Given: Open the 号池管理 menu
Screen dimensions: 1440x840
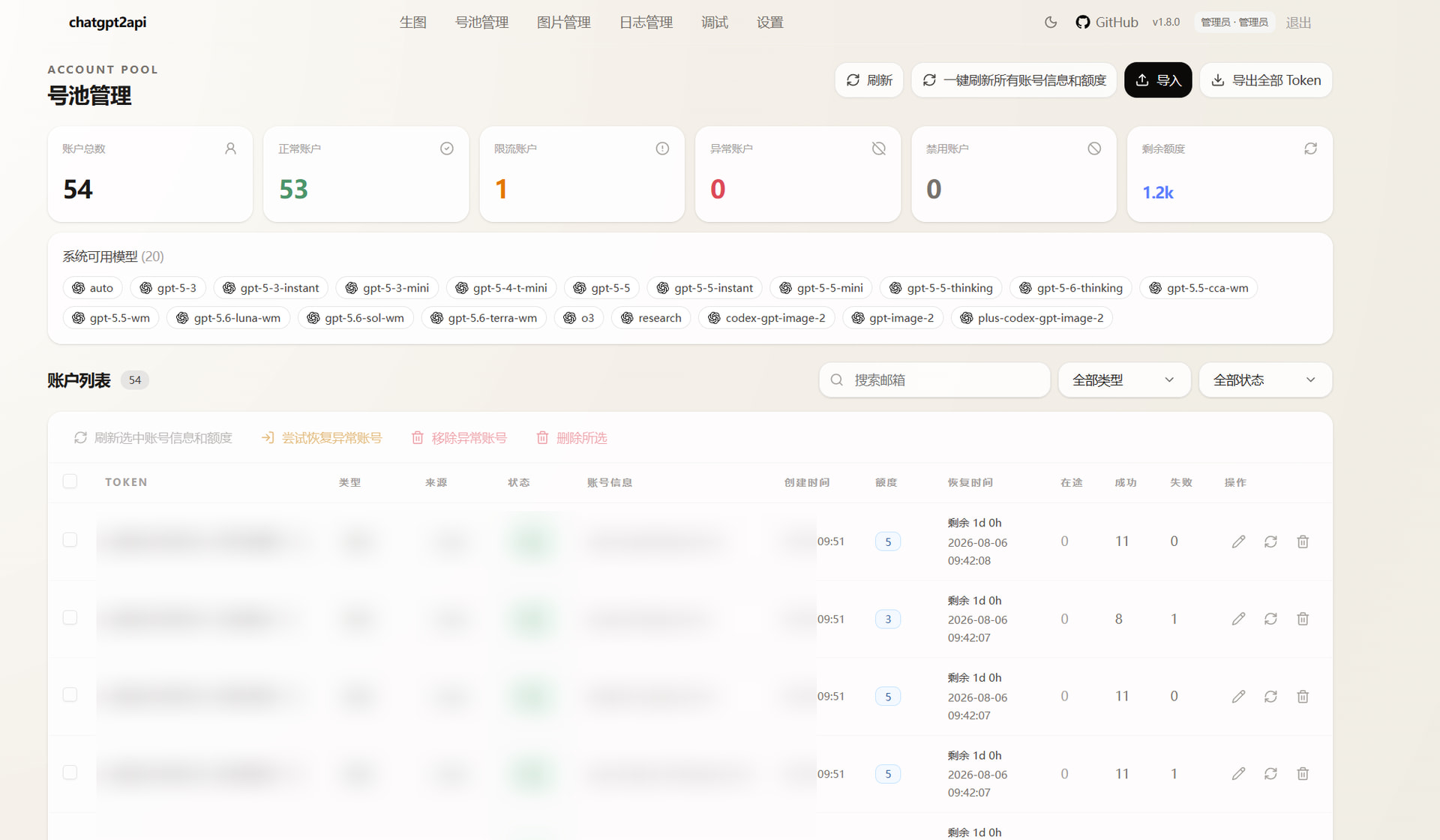Looking at the screenshot, I should [x=482, y=22].
